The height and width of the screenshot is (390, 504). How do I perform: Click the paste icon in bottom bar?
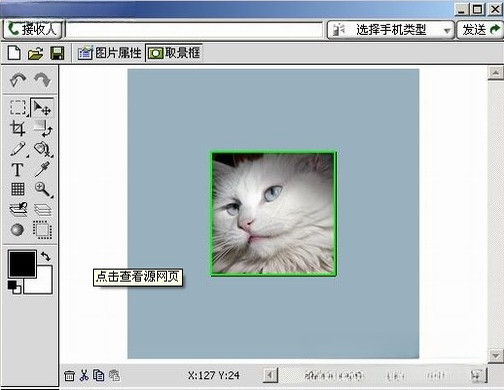(114, 375)
